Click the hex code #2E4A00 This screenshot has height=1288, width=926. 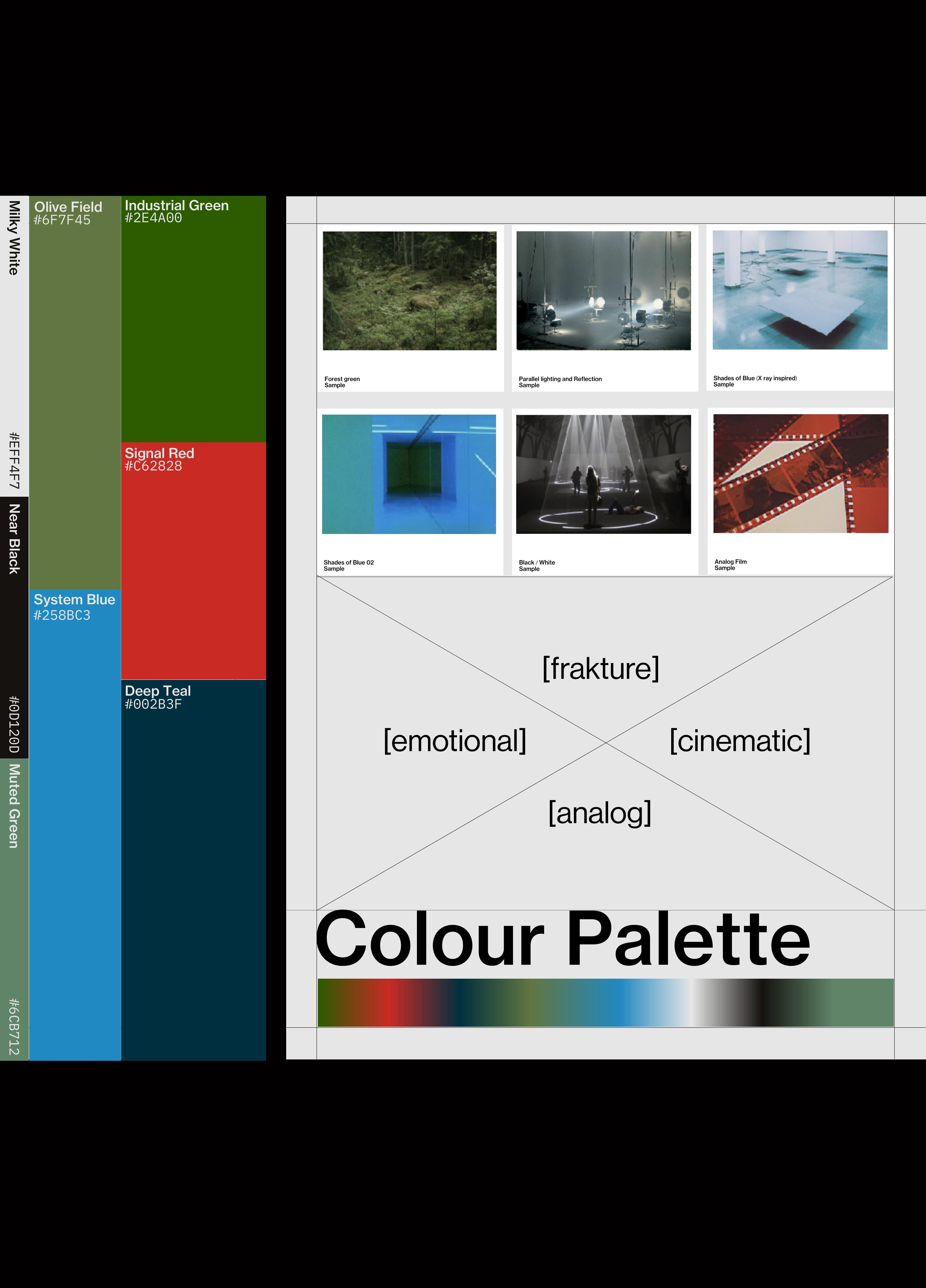point(153,218)
